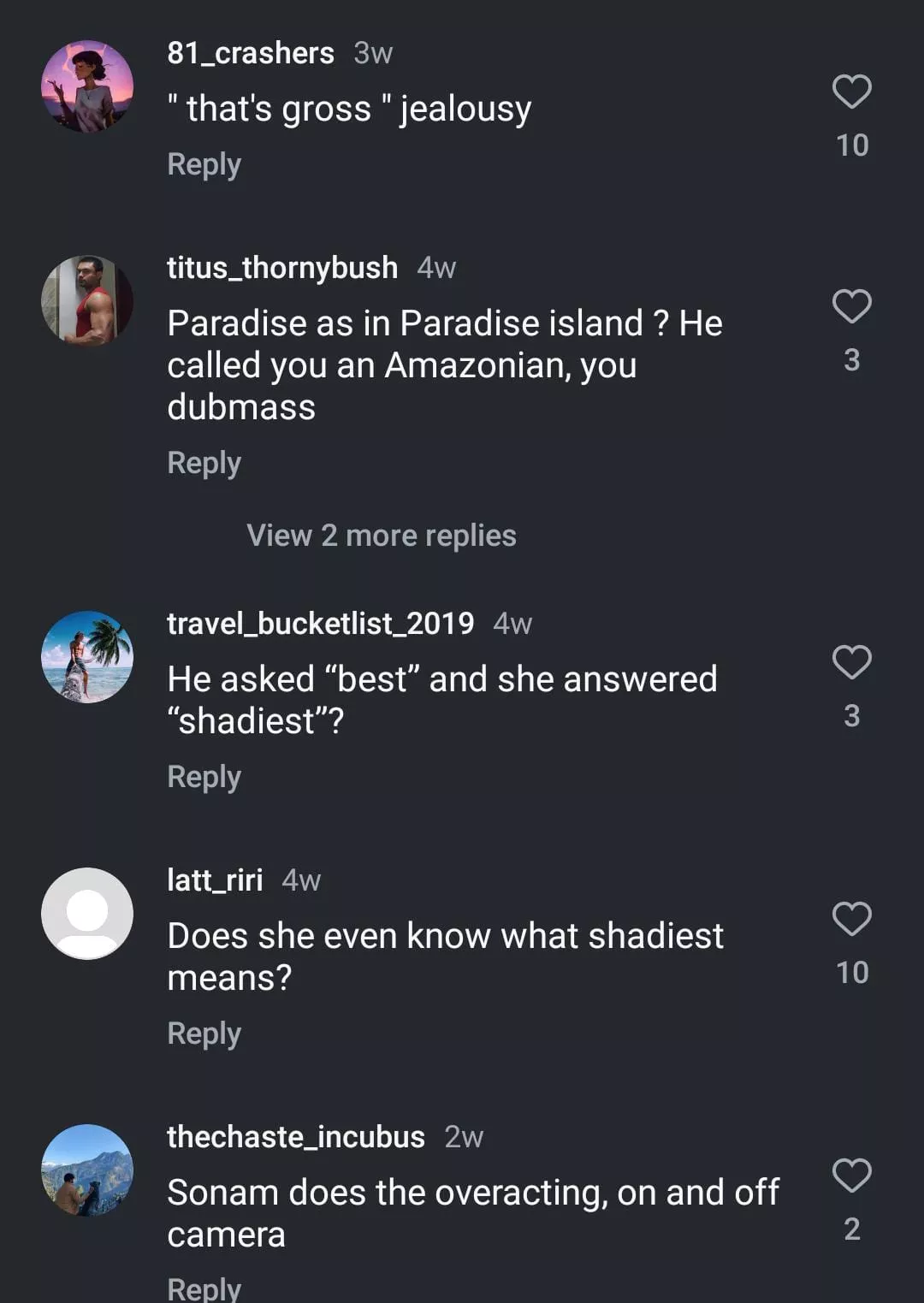The height and width of the screenshot is (1303, 924).
Task: View thechaste_incubus profile photo
Action: point(87,1170)
